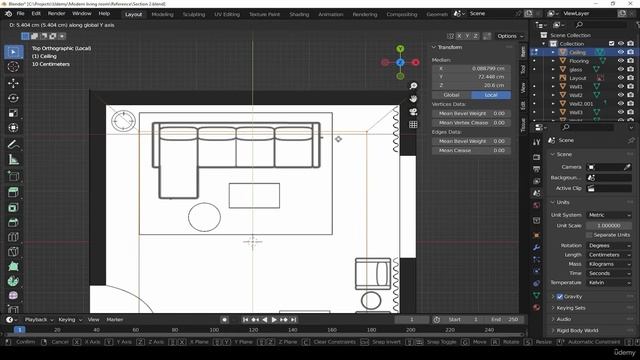This screenshot has height=360, width=640.
Task: Select the Select Box tool
Action: click(13, 52)
